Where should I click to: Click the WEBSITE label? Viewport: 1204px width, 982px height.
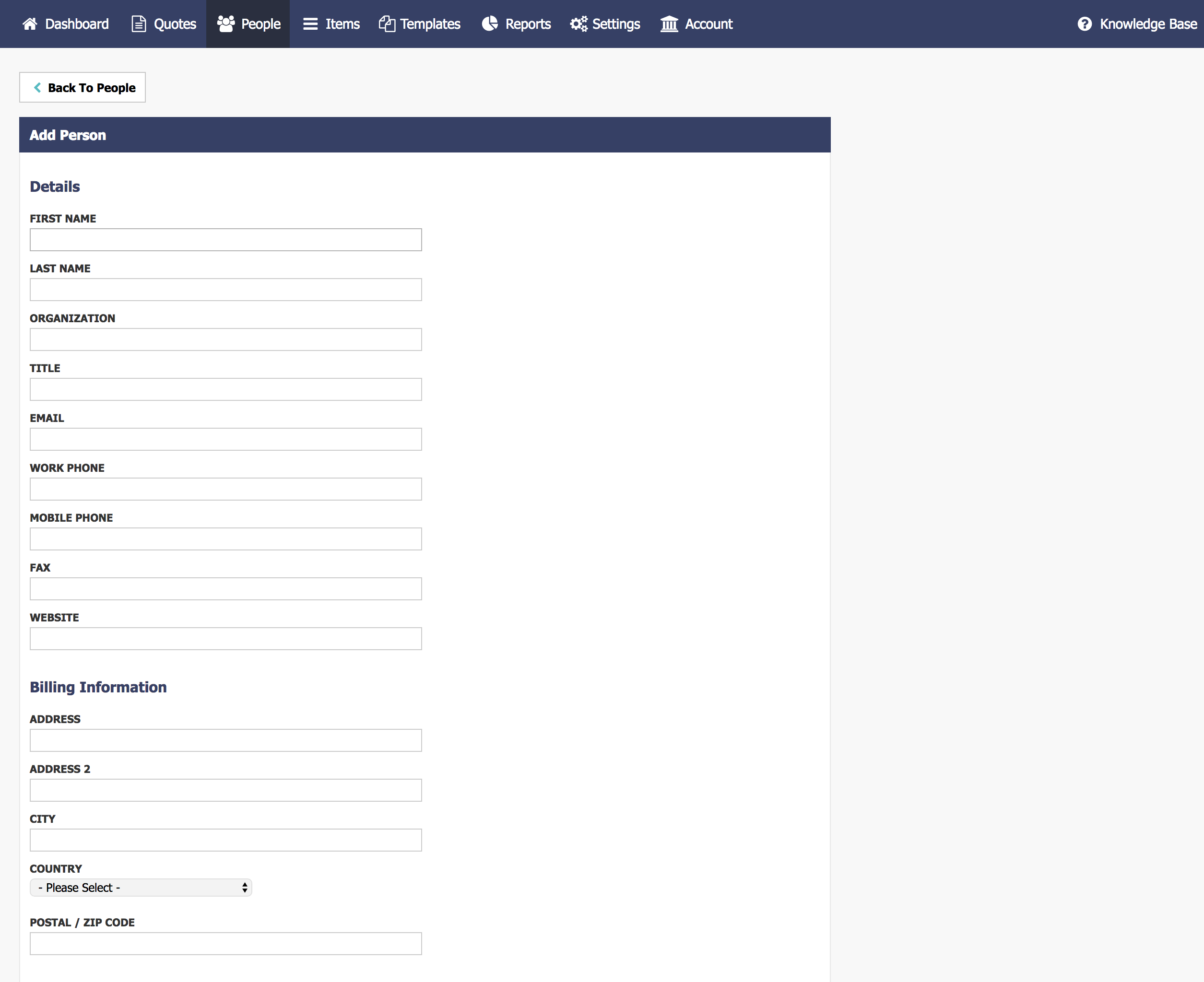point(54,617)
